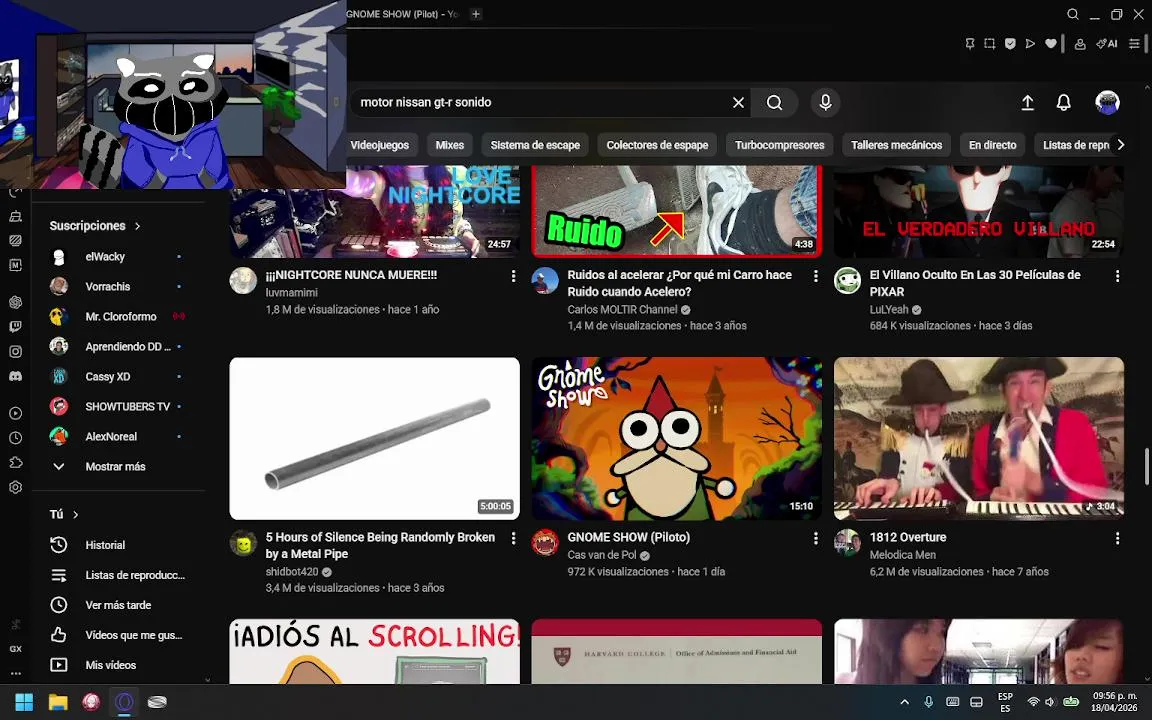Screen dimensions: 1152x720
Task: Open Opera settings gear in sidebar
Action: tap(15, 487)
